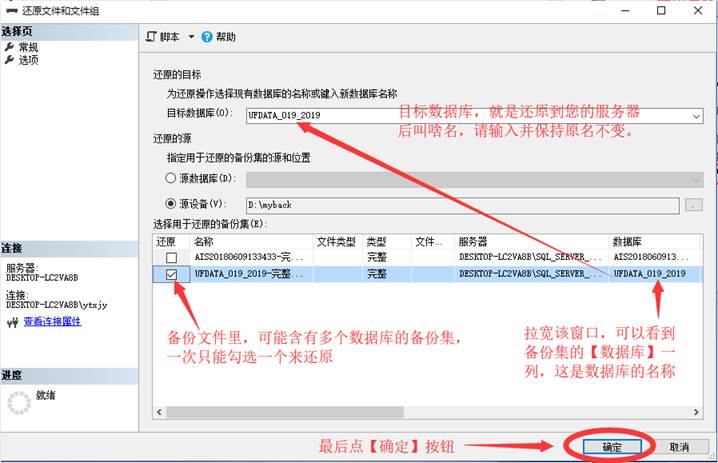The image size is (718, 463).
Task: Uncheck the UFDATA_019_2019 backup set checkbox
Action: [x=172, y=273]
